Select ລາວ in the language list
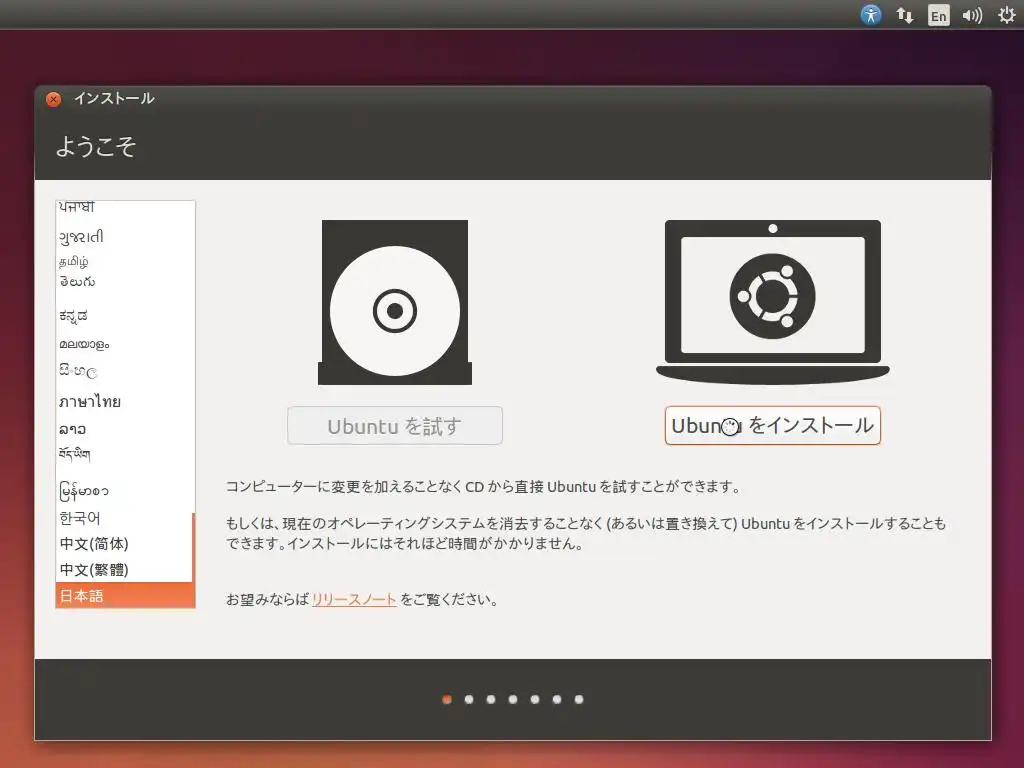 pos(124,429)
